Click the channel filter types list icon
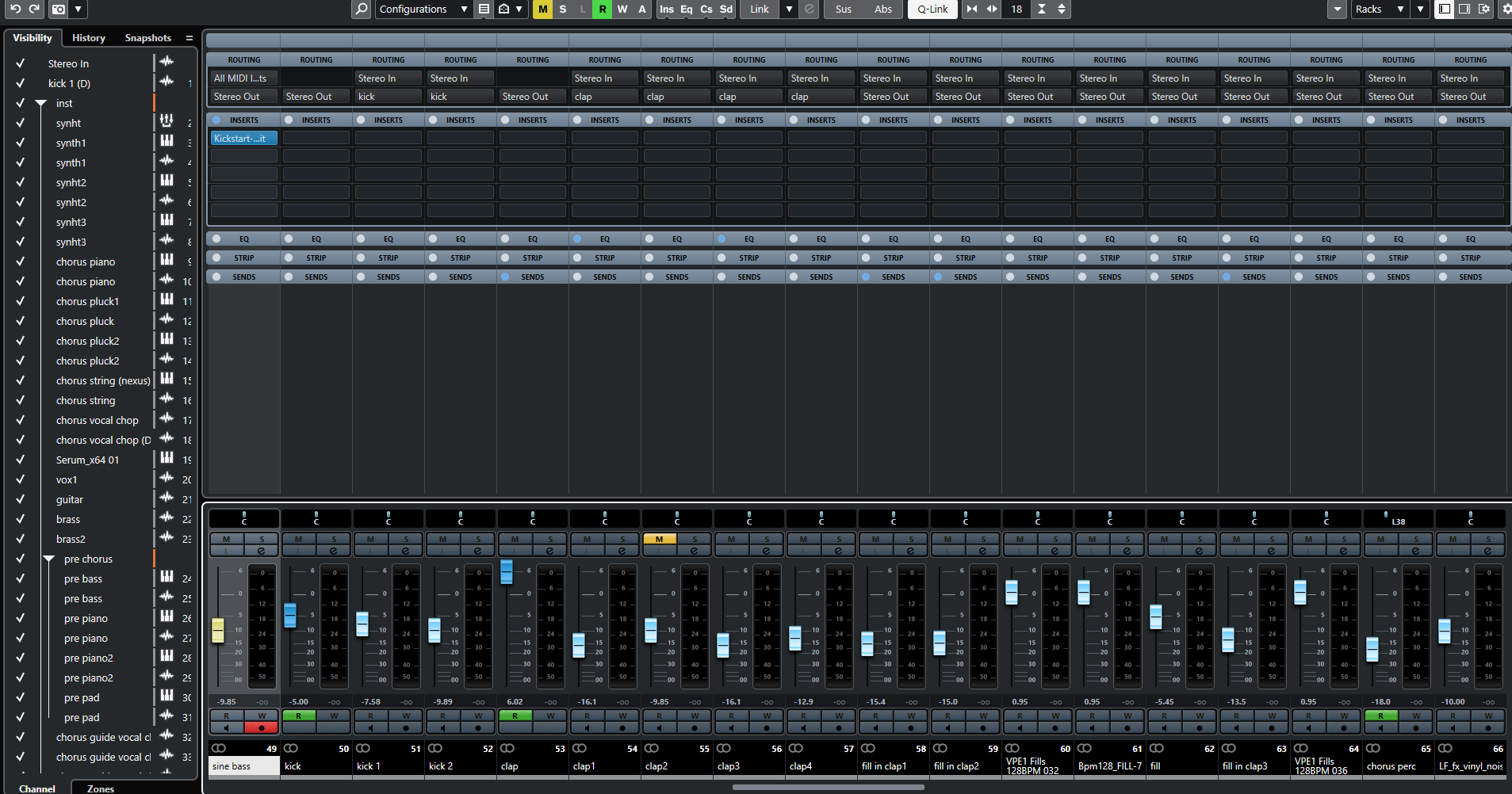 [484, 9]
